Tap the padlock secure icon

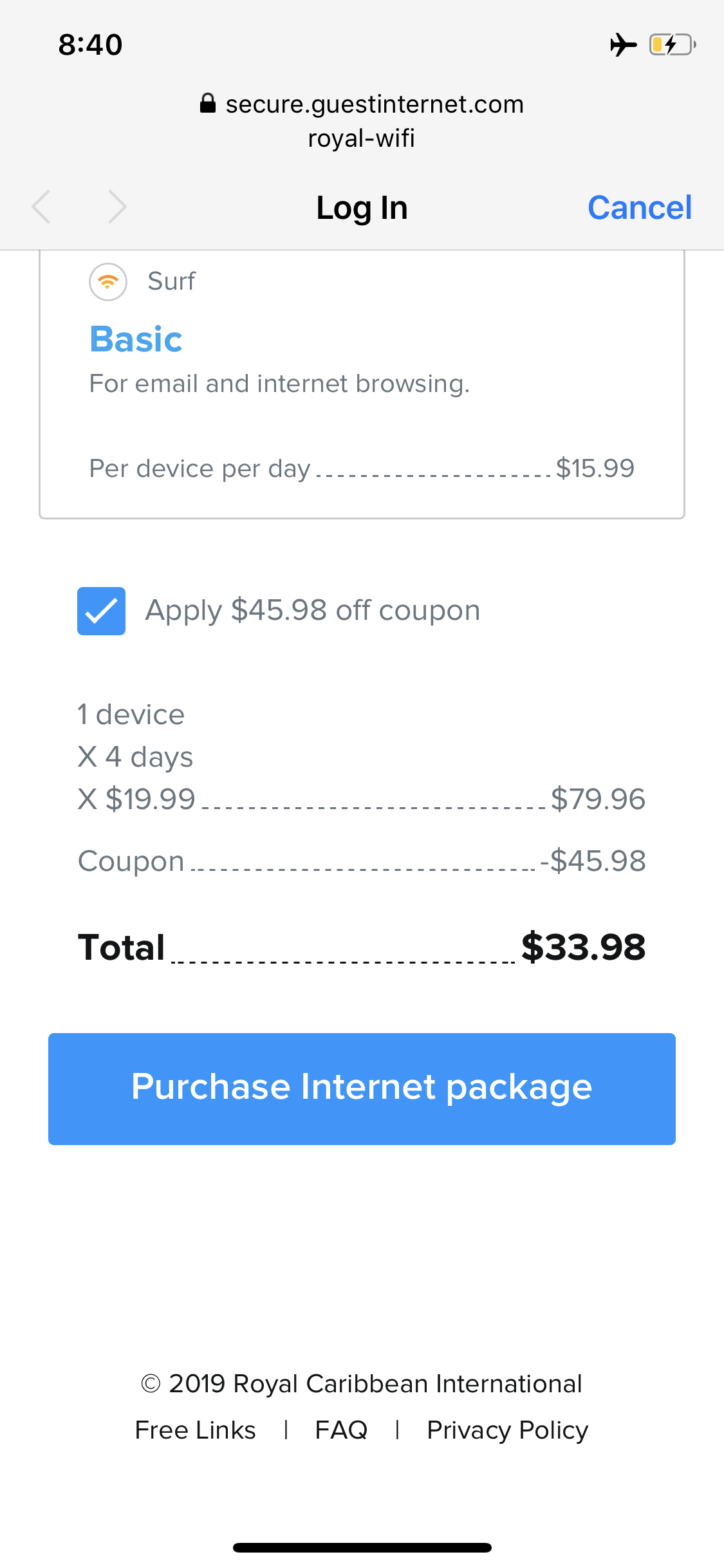point(208,103)
